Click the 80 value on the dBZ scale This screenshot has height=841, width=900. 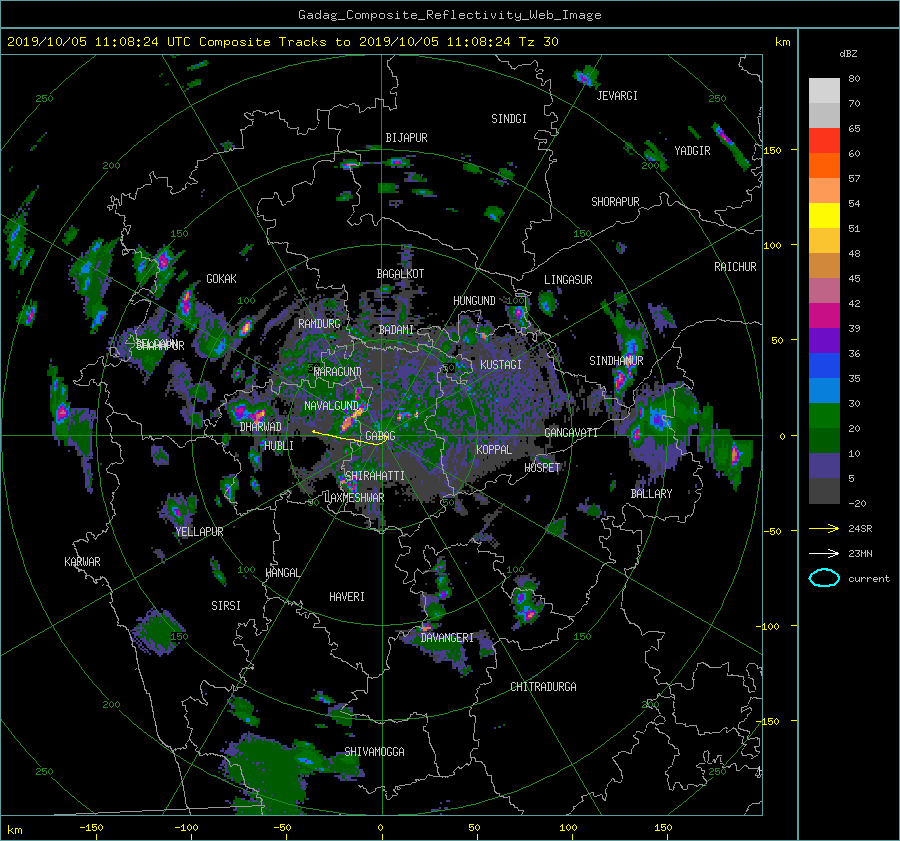click(x=854, y=79)
